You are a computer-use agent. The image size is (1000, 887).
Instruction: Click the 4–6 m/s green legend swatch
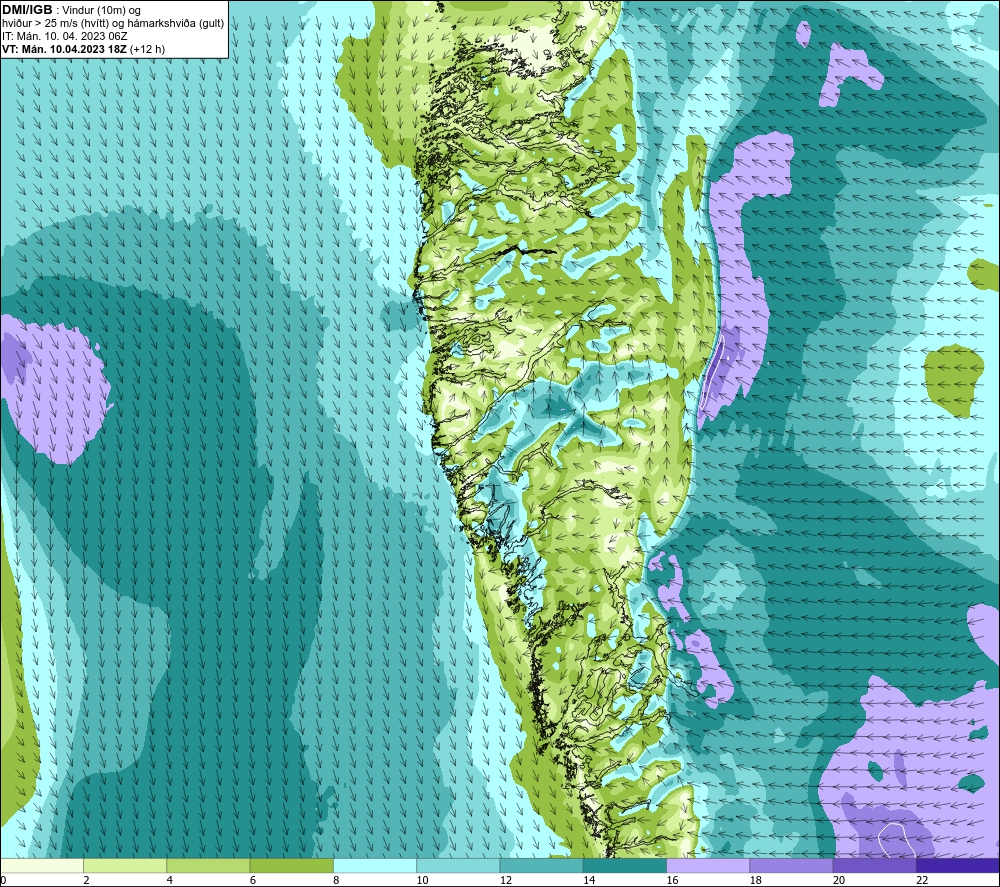[x=209, y=865]
